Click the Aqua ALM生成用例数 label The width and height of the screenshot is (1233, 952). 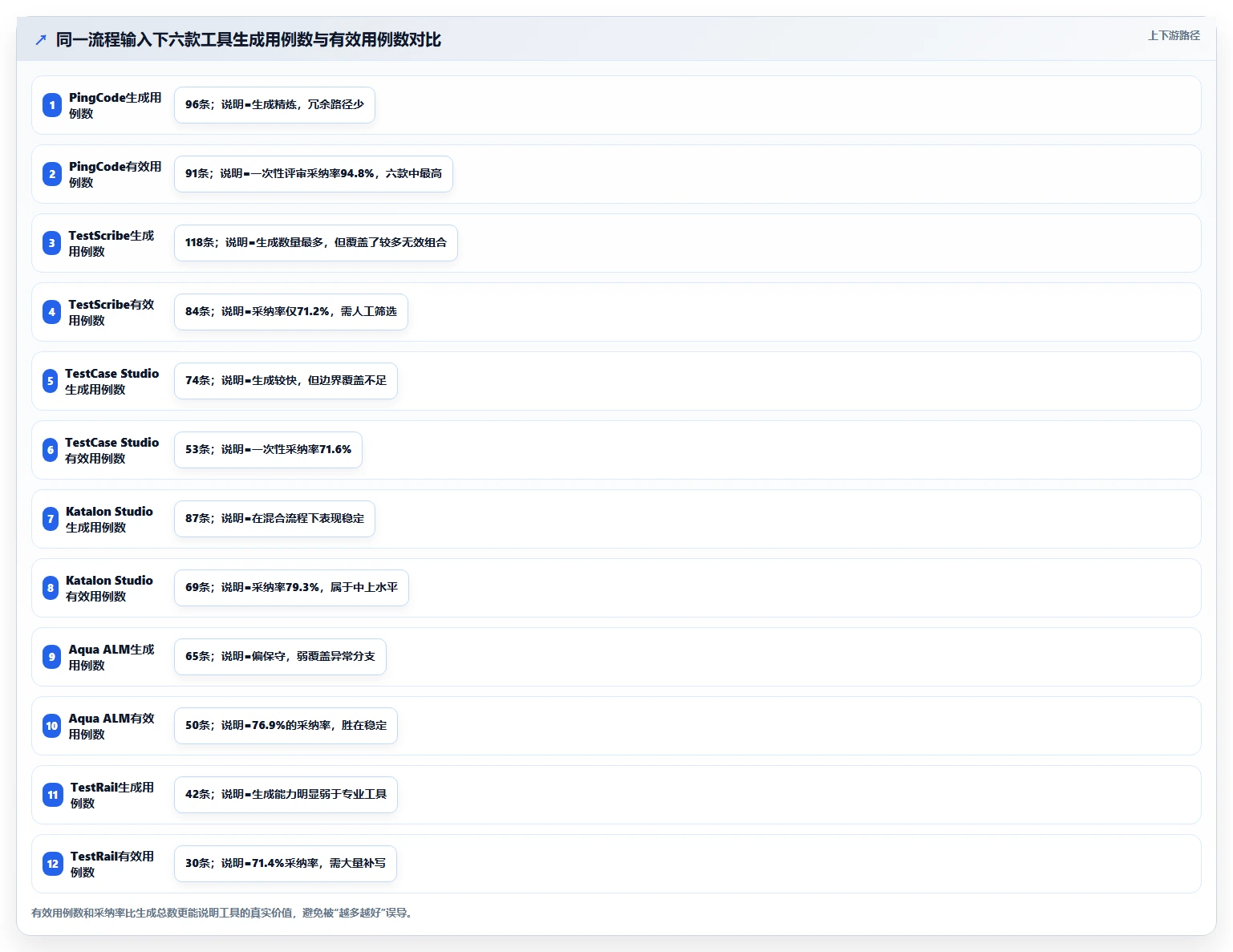coord(112,657)
